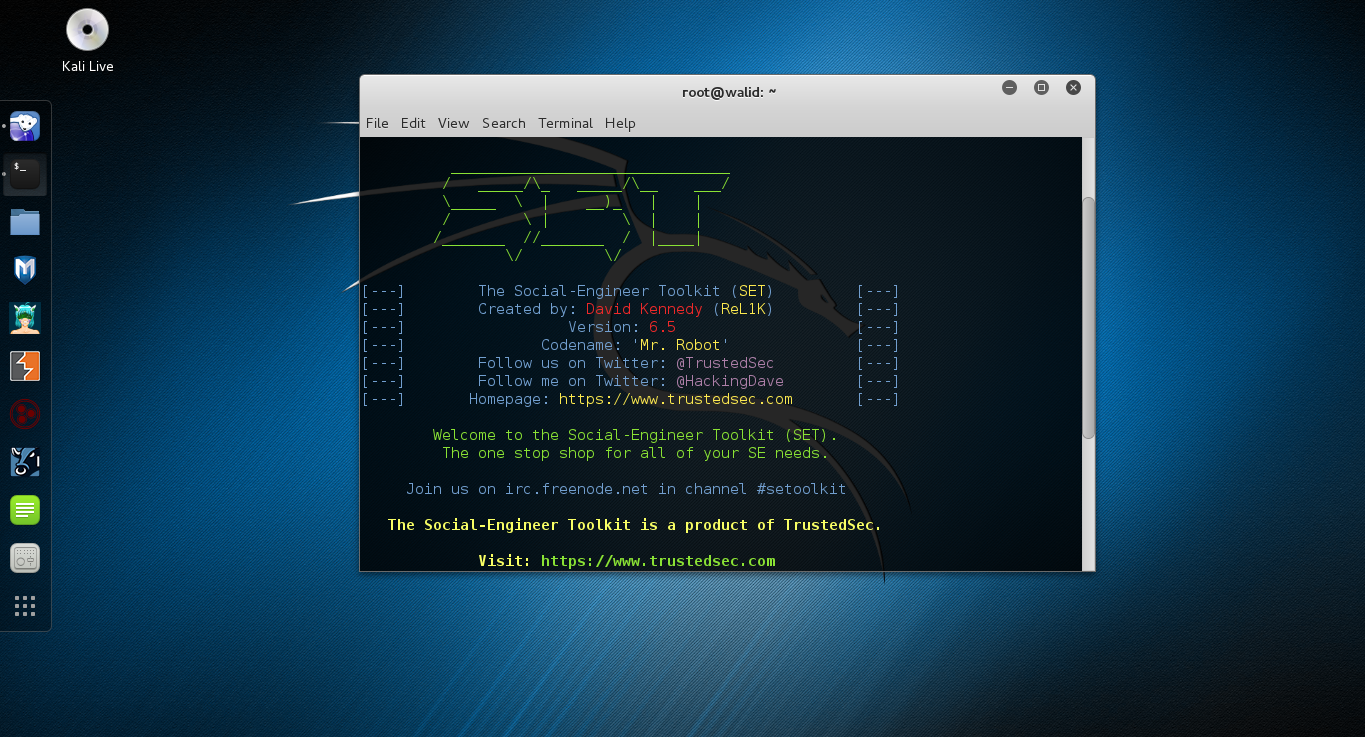Screen dimensions: 1365x737
Task: Open the Terminal menu
Action: coord(565,123)
